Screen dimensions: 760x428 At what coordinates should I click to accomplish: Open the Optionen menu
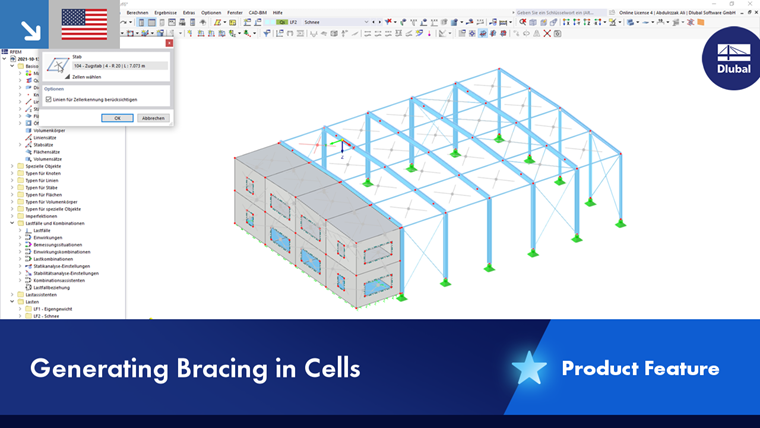211,13
